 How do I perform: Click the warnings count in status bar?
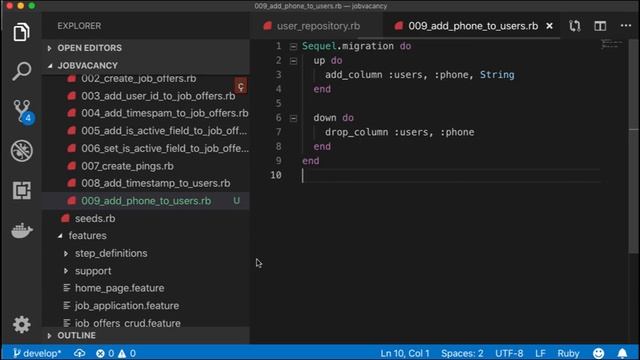click(127, 353)
